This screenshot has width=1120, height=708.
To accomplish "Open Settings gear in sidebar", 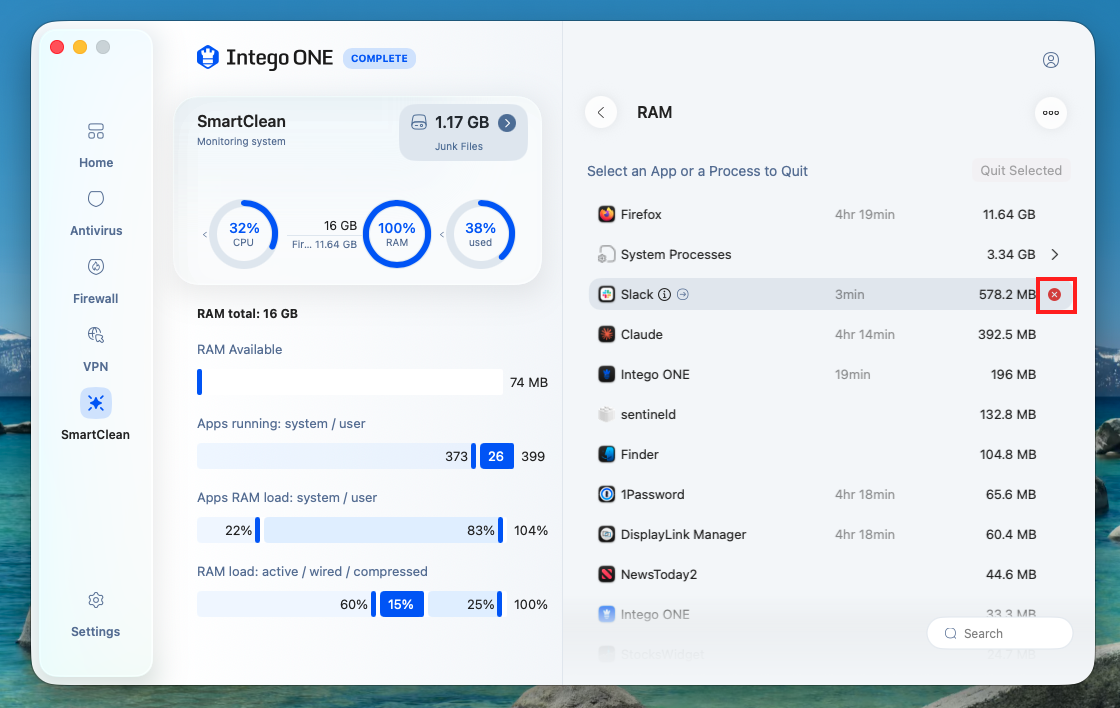I will (x=96, y=614).
